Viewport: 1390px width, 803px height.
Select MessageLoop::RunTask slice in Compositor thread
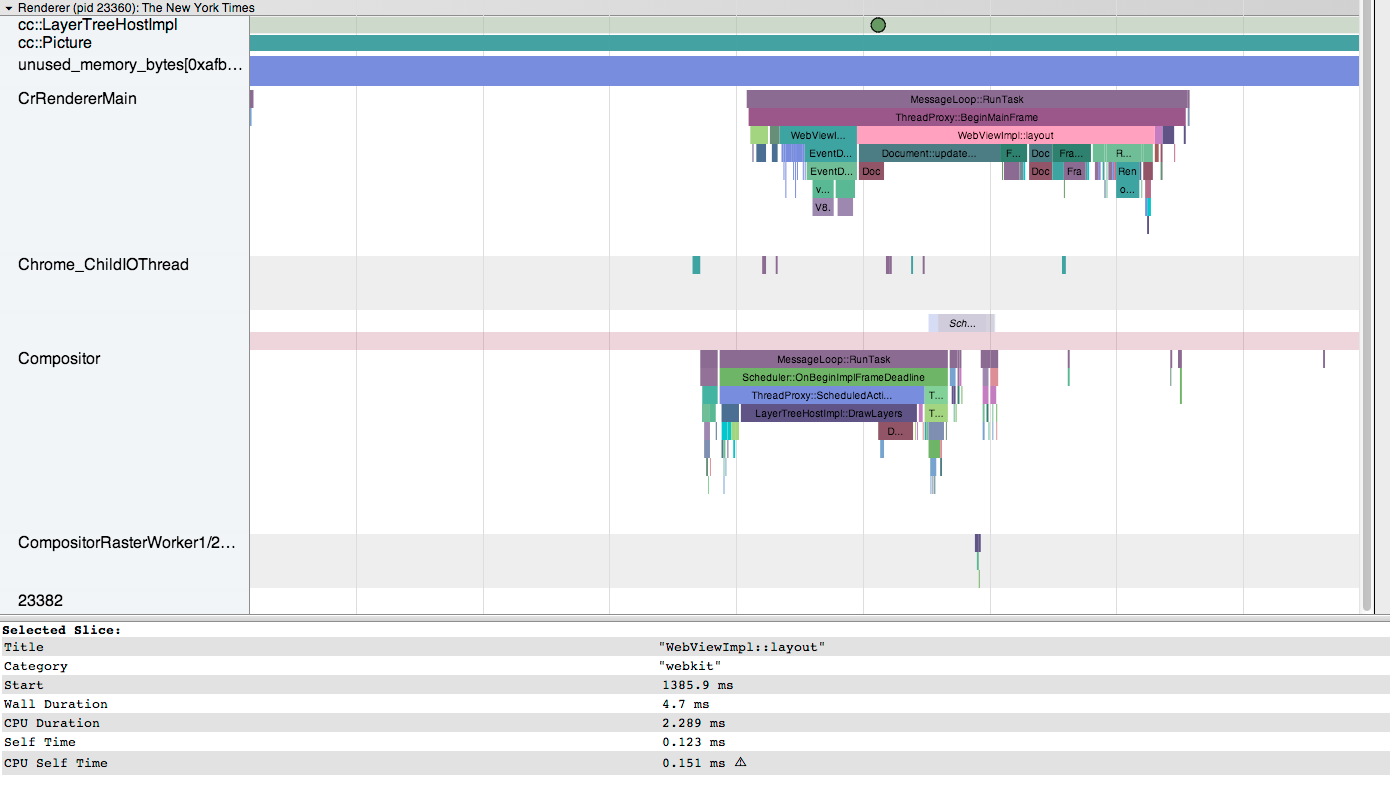(833, 360)
